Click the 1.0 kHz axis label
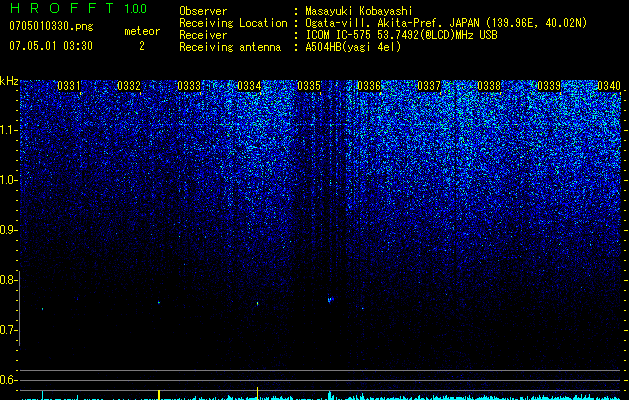 pos(8,180)
